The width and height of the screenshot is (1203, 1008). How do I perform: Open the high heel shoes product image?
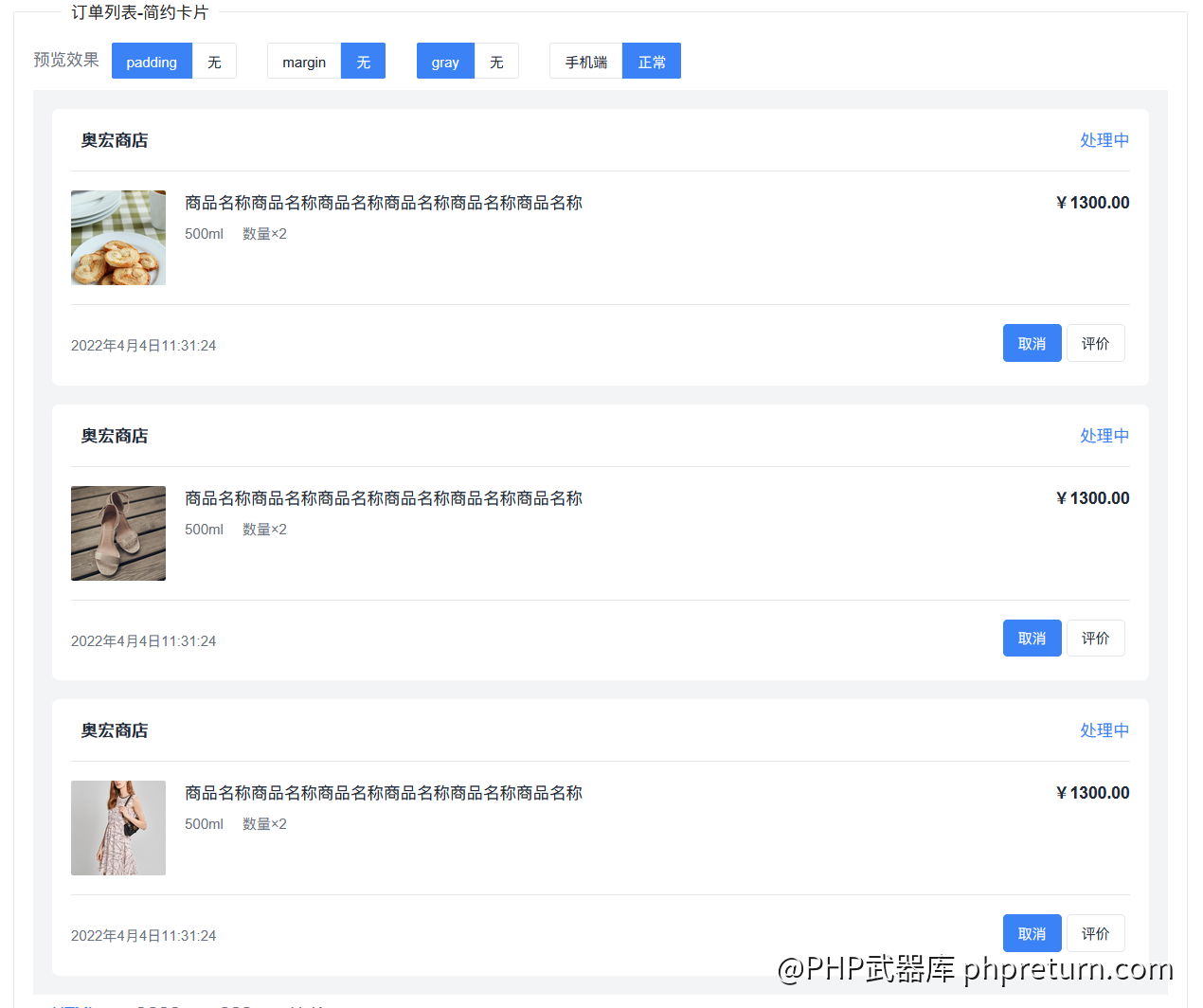(118, 533)
